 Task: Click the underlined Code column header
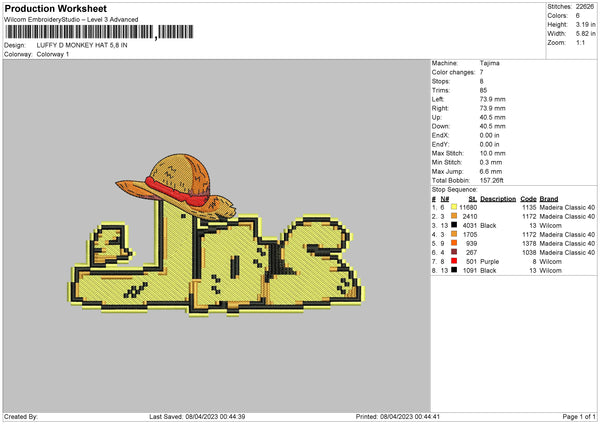(528, 199)
